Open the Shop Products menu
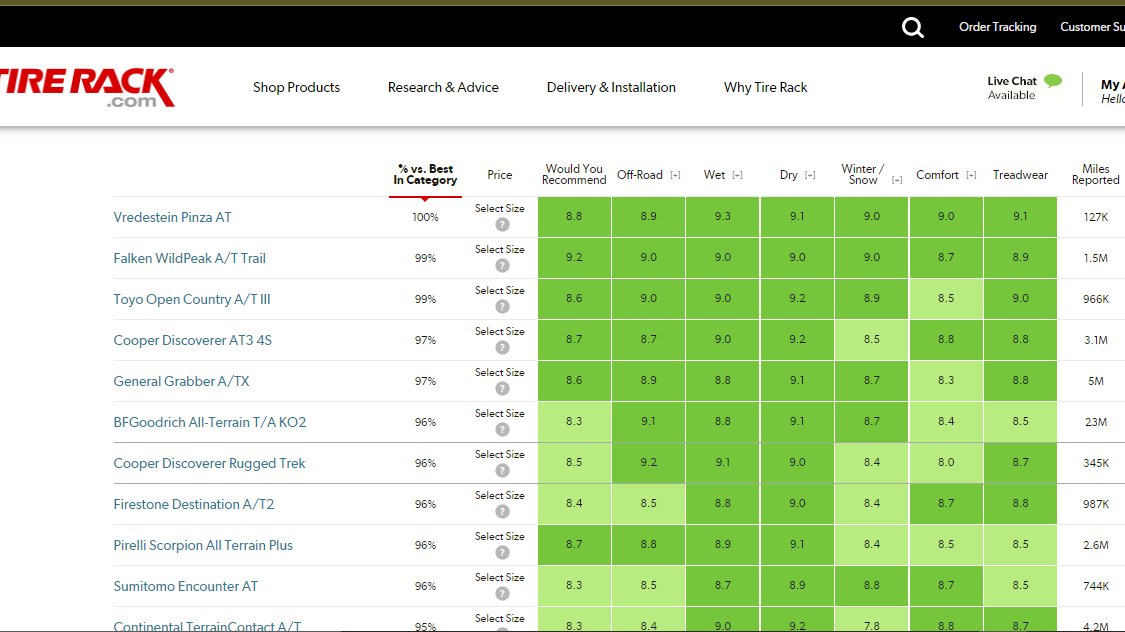The width and height of the screenshot is (1125, 632). [x=296, y=88]
